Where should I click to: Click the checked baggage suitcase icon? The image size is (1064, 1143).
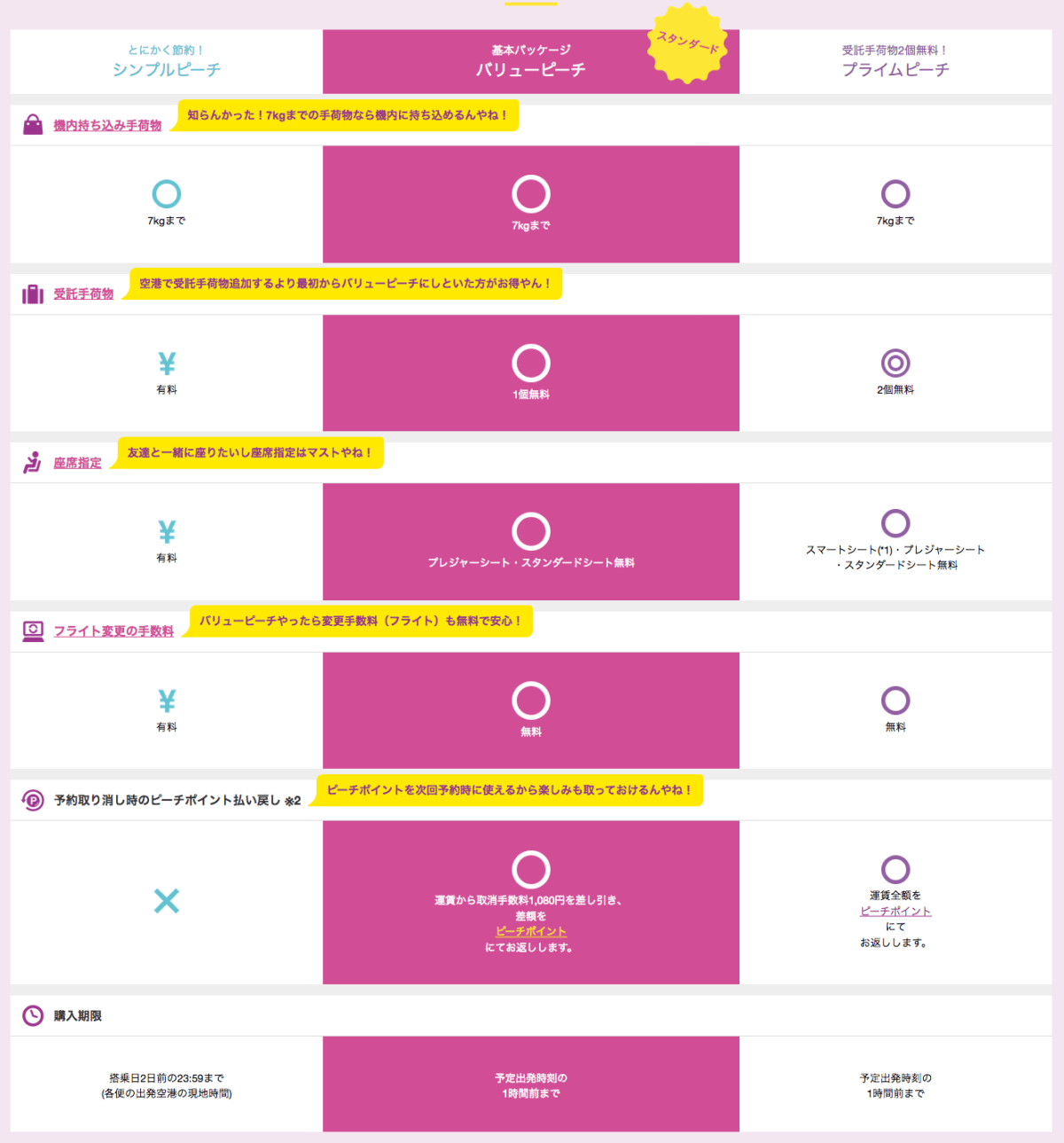33,294
